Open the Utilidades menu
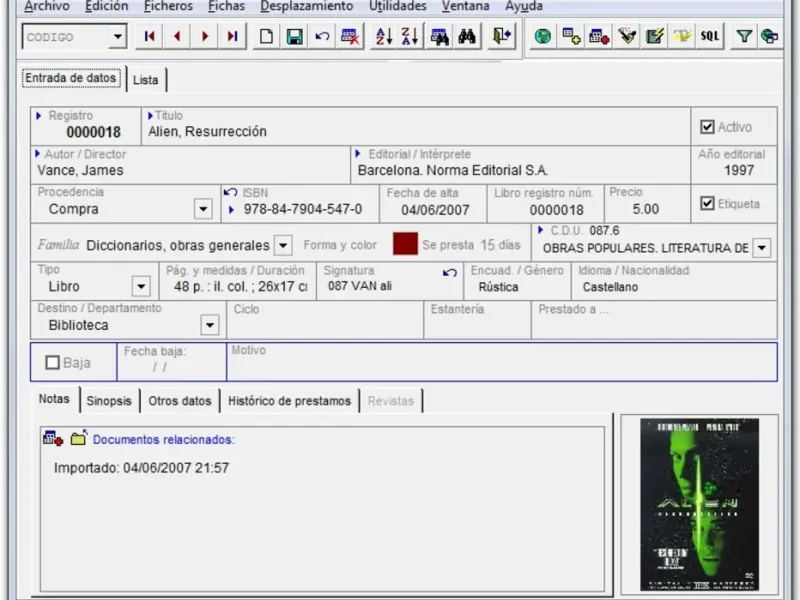800x600 pixels. point(398,6)
